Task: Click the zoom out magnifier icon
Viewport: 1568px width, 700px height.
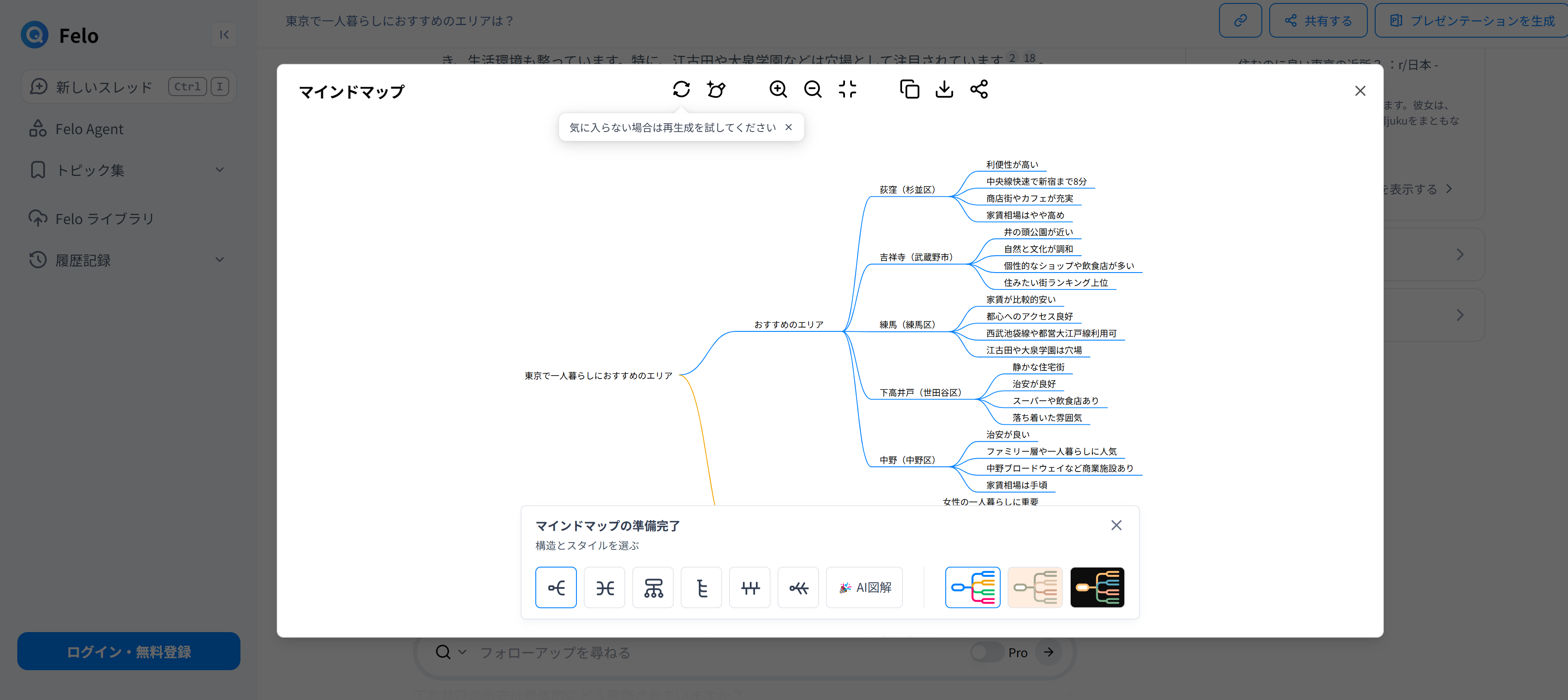Action: coord(813,90)
